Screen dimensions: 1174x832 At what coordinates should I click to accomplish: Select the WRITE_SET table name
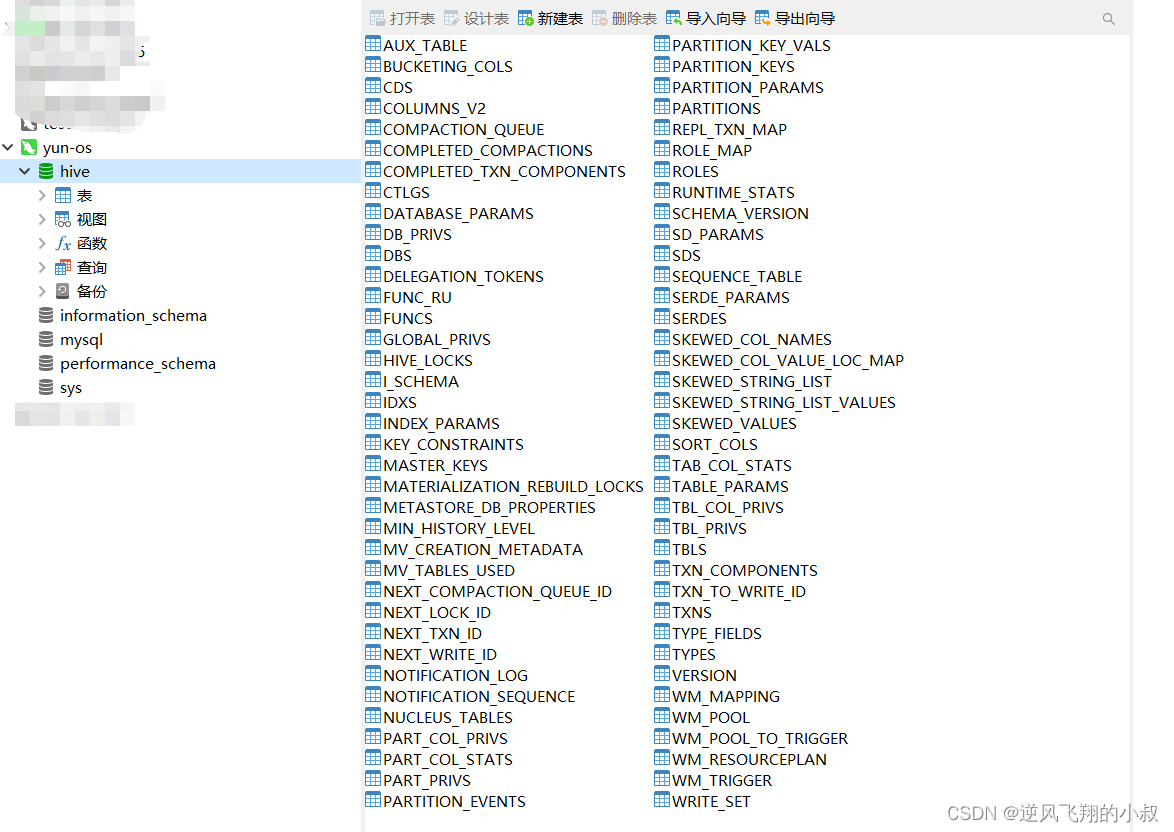[711, 801]
